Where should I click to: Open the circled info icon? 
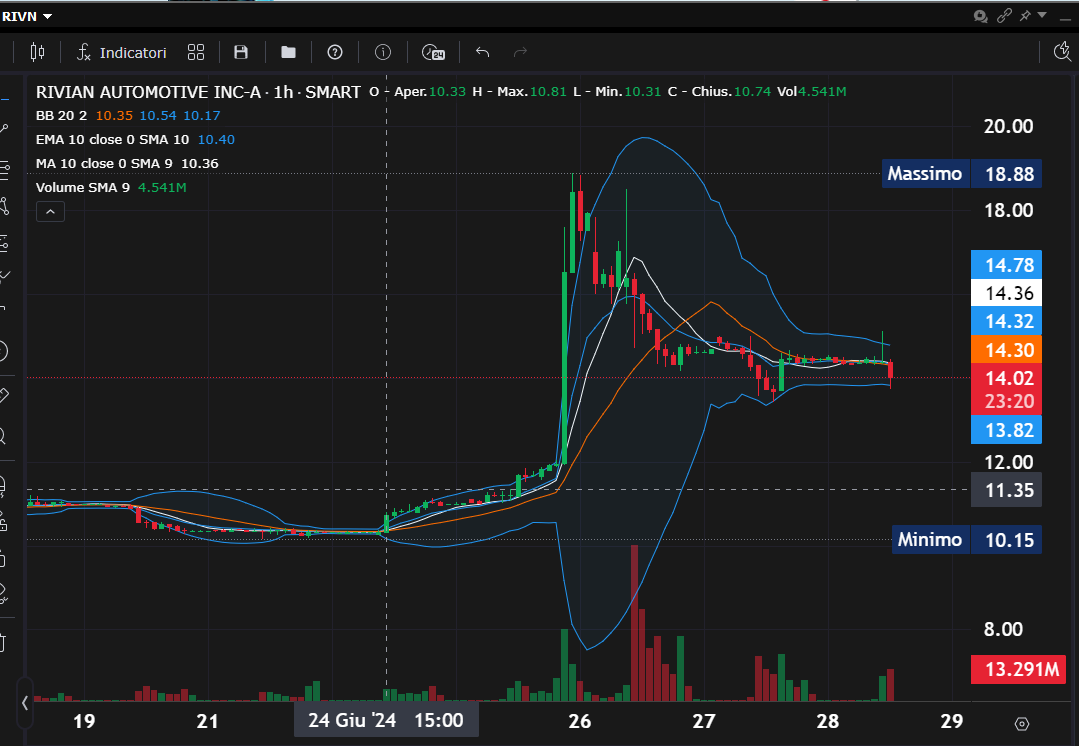pos(383,52)
